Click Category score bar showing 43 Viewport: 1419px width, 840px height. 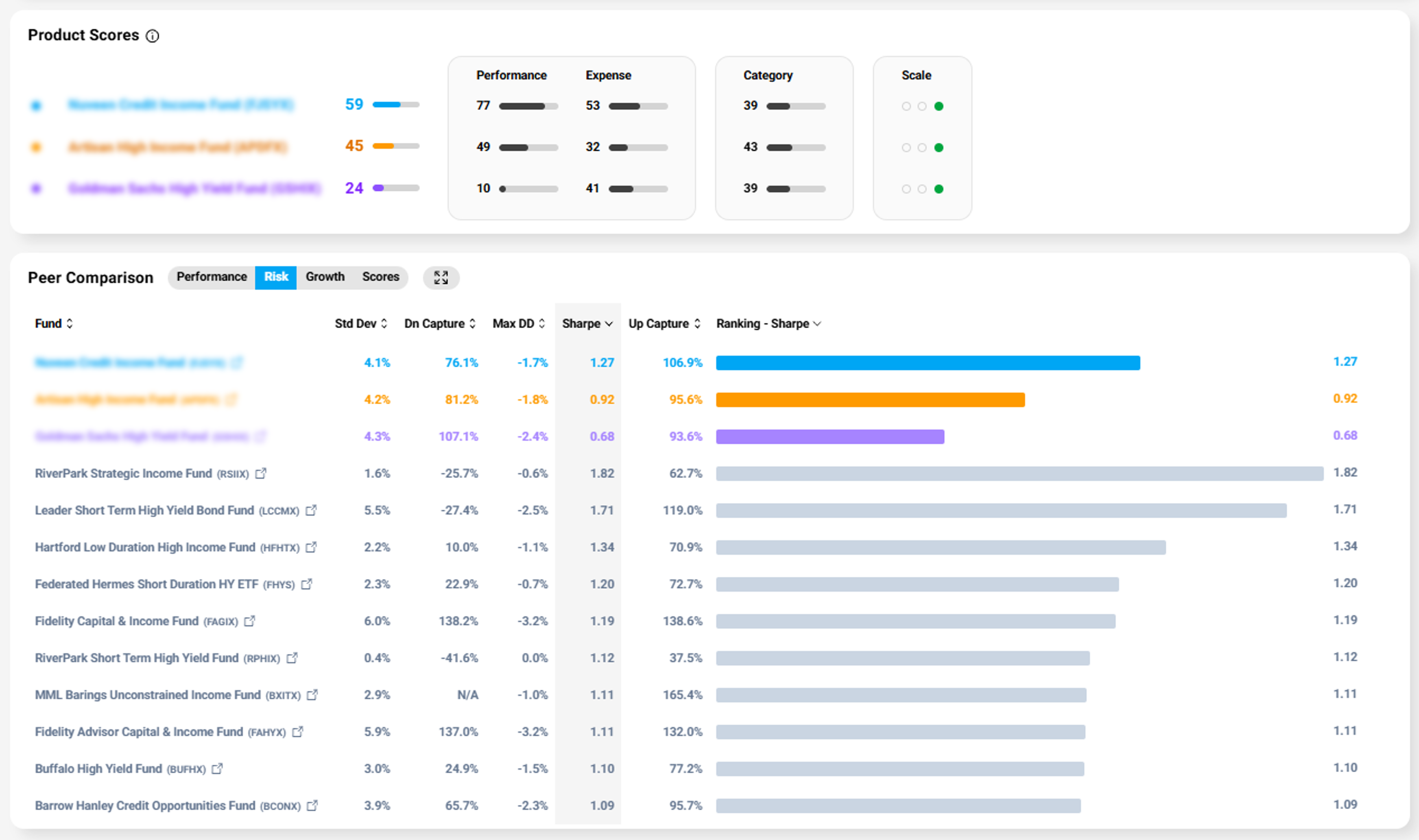point(796,148)
